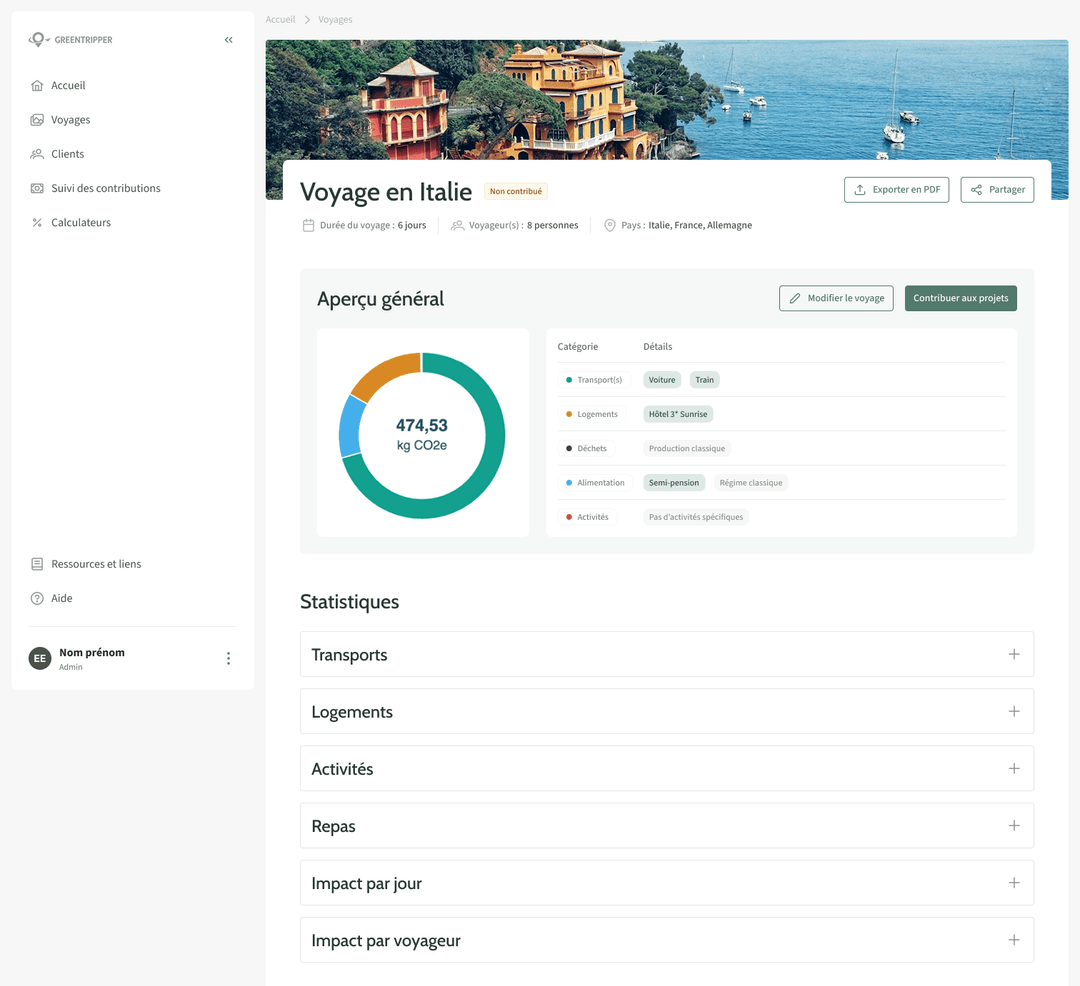The image size is (1080, 986).
Task: Click Exporter en PDF button
Action: (x=896, y=190)
